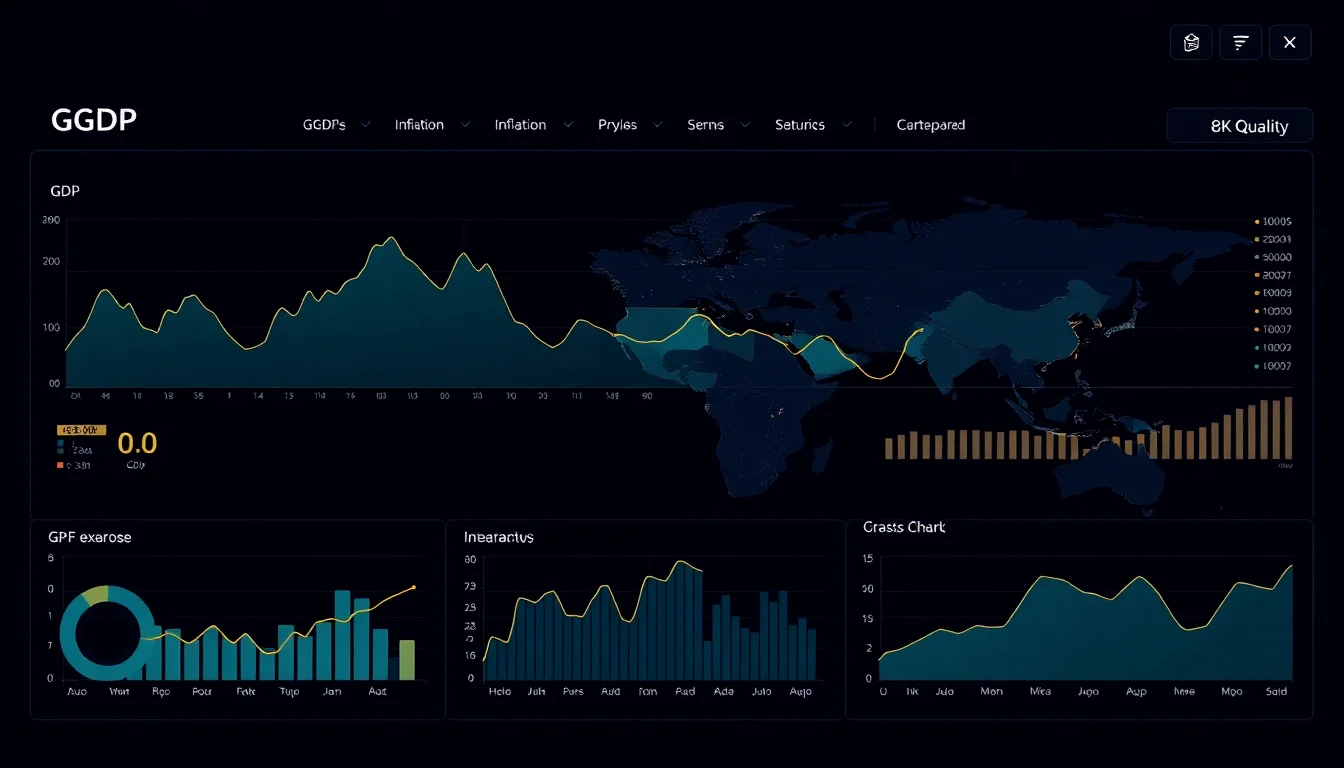Switch to the Inflation menu item
The height and width of the screenshot is (768, 1344).
click(x=420, y=124)
